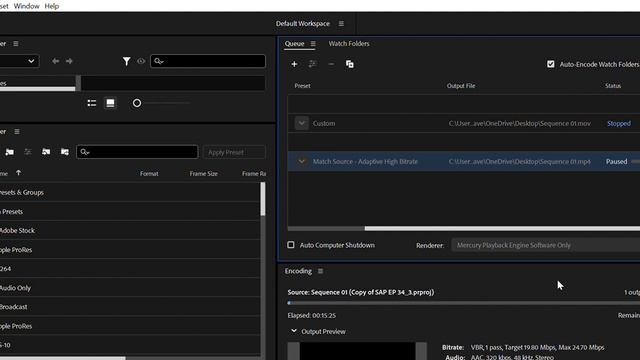
Task: Click the output preview thumbnail
Action: 357,351
